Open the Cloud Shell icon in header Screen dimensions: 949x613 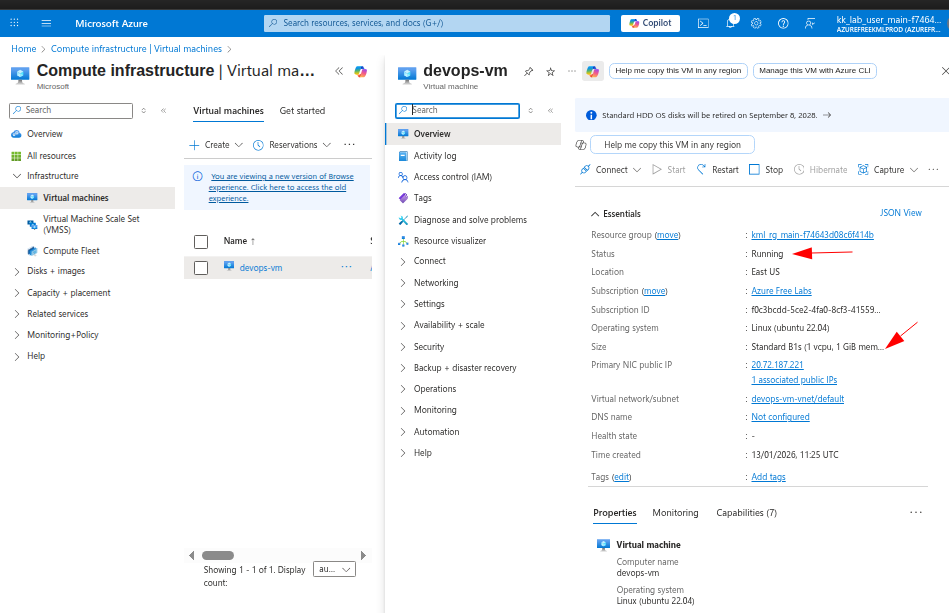coord(704,23)
